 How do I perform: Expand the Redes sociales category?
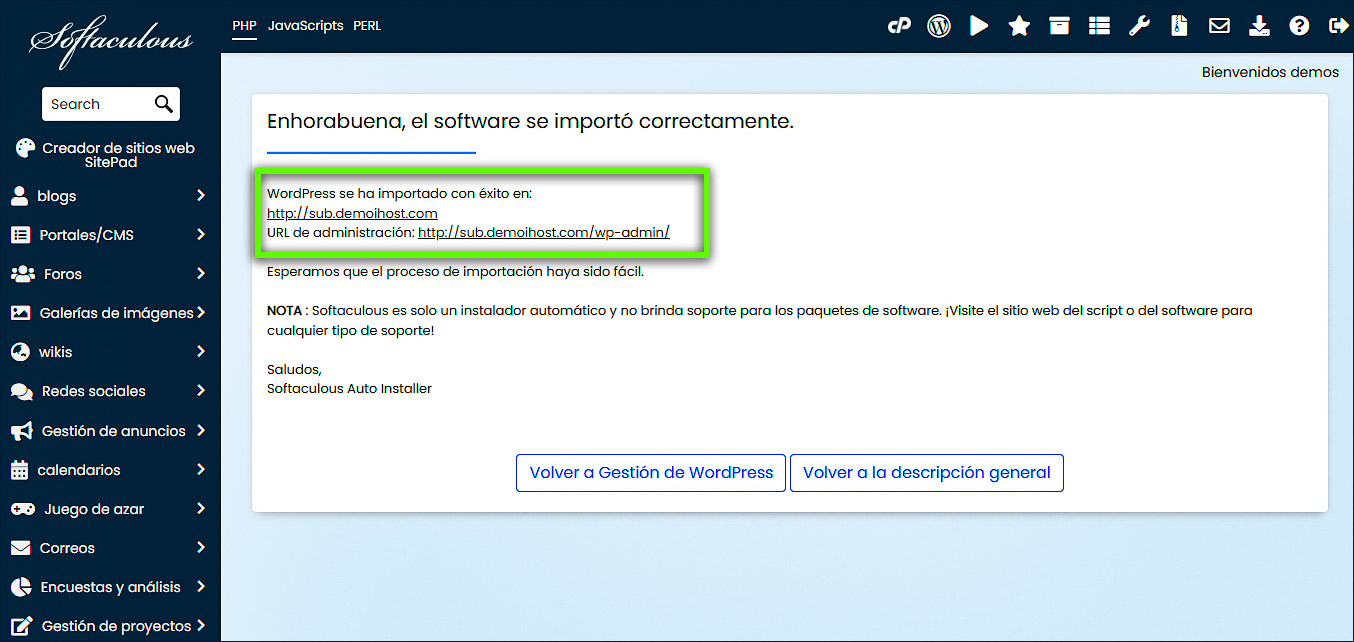pos(109,391)
